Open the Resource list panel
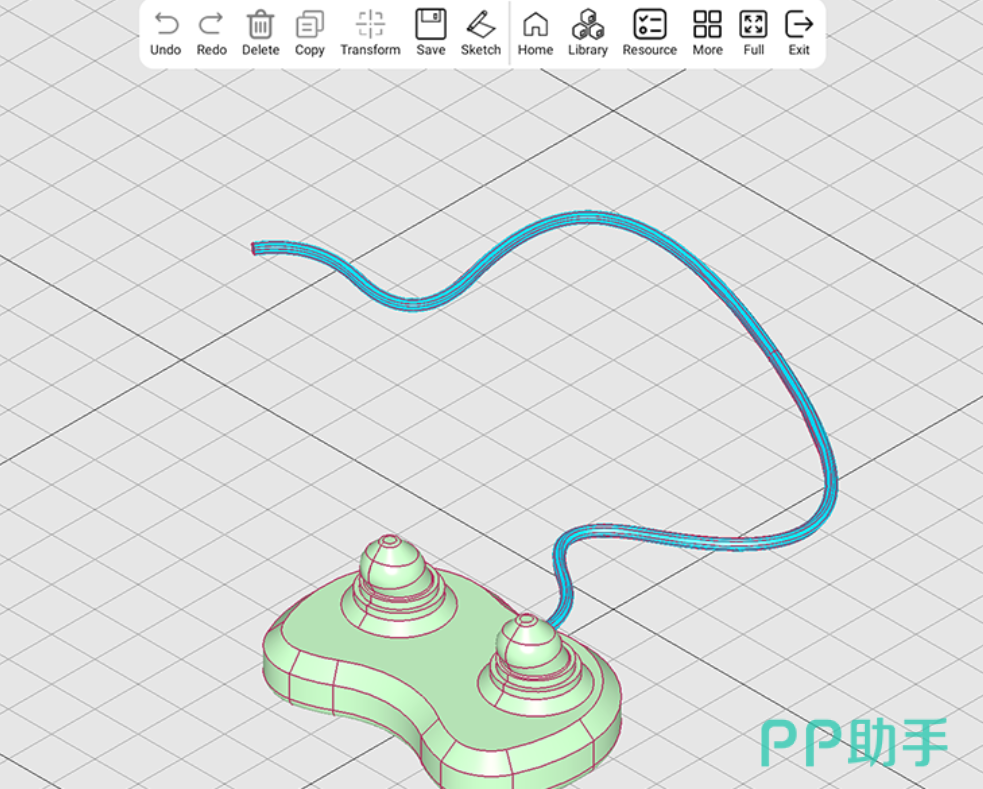The height and width of the screenshot is (789, 983). (x=649, y=25)
